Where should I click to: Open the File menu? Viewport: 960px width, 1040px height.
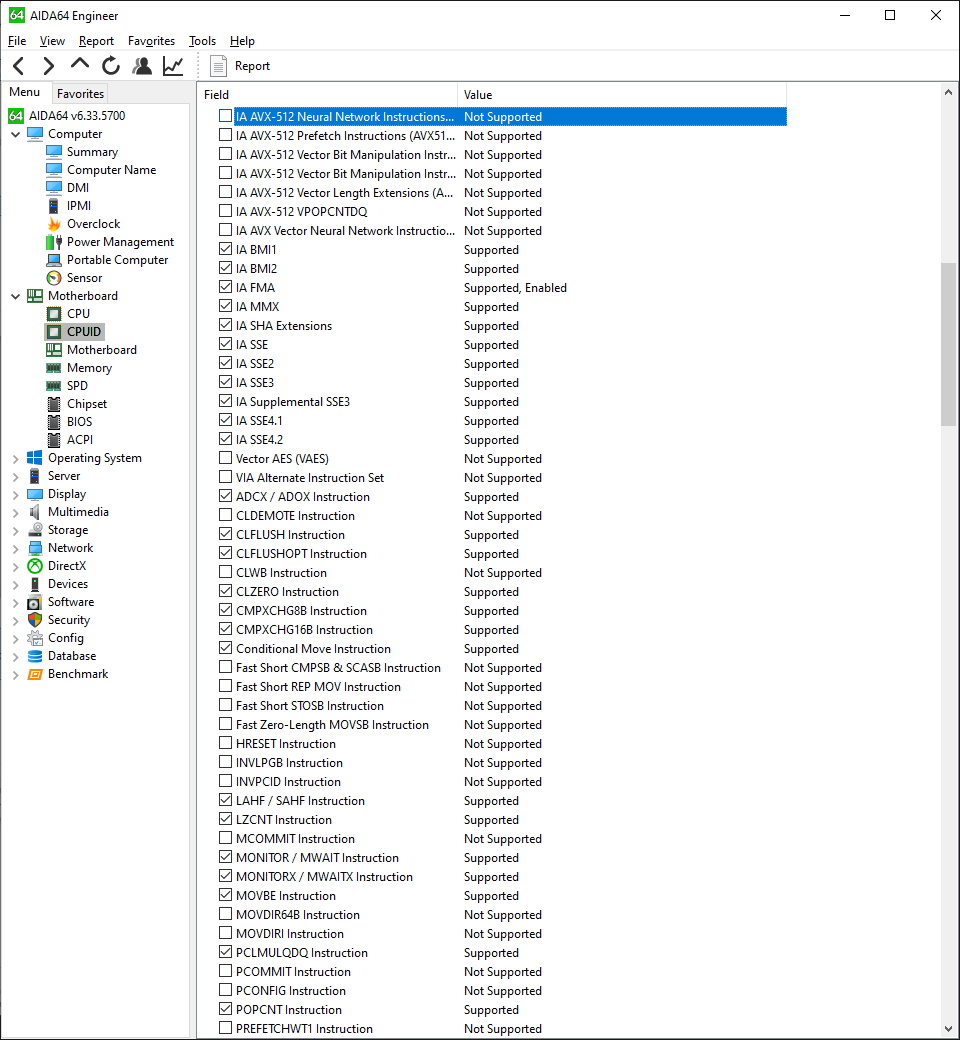click(17, 41)
